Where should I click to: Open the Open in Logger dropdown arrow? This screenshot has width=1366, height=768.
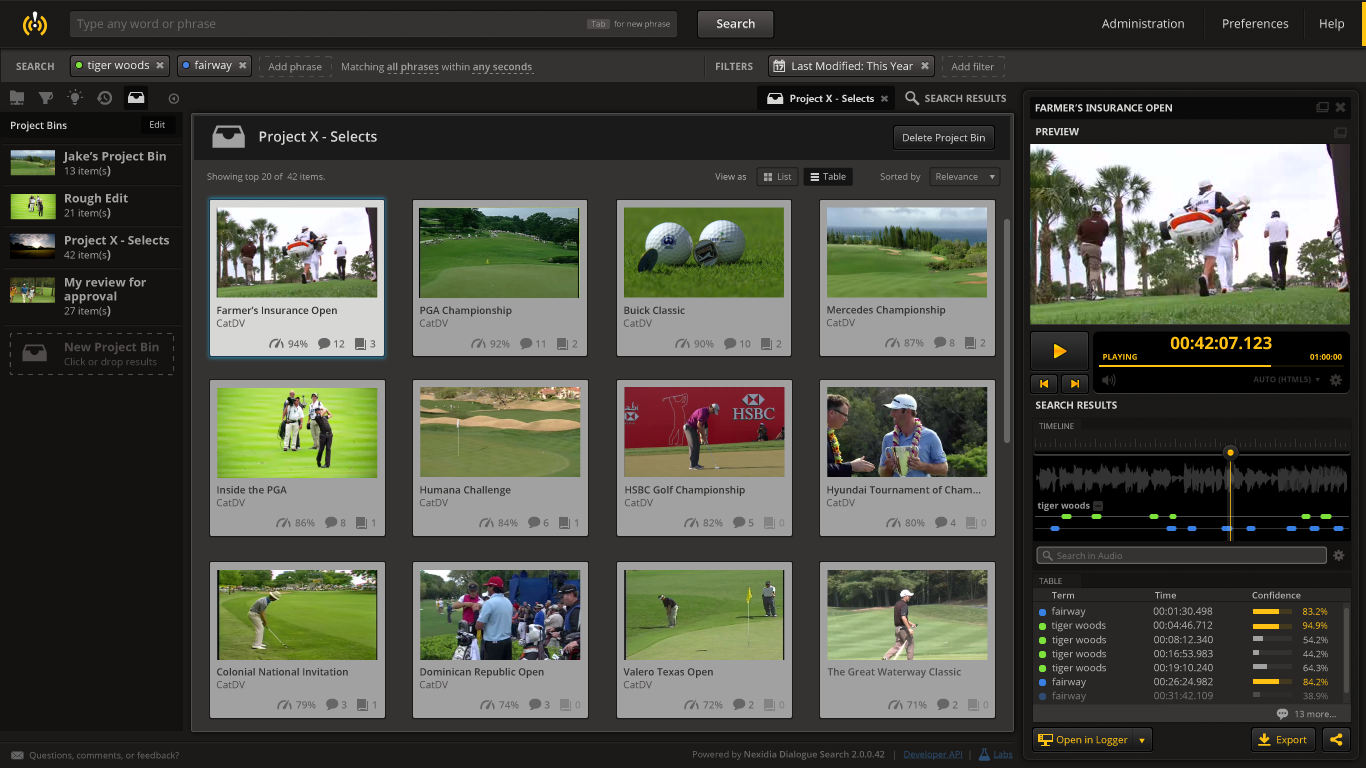(1142, 740)
